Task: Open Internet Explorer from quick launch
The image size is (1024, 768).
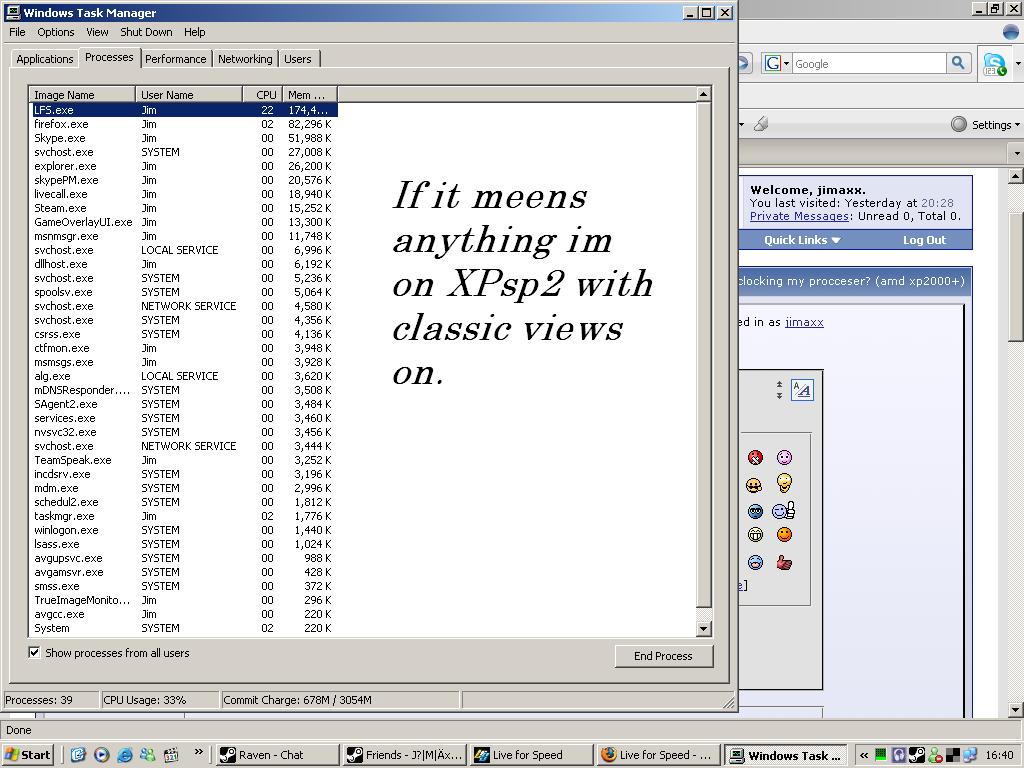Action: pyautogui.click(x=124, y=755)
